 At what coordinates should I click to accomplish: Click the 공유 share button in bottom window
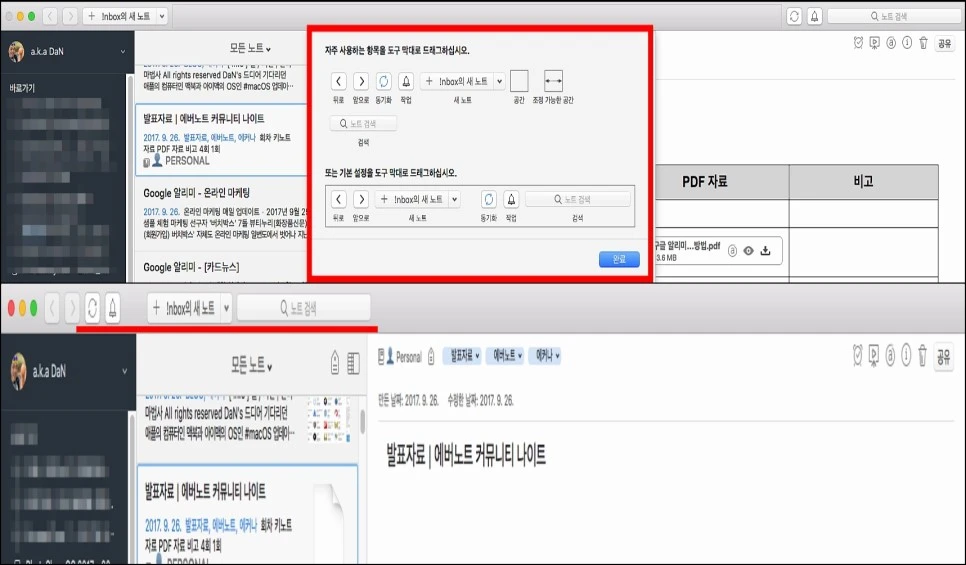[x=944, y=356]
